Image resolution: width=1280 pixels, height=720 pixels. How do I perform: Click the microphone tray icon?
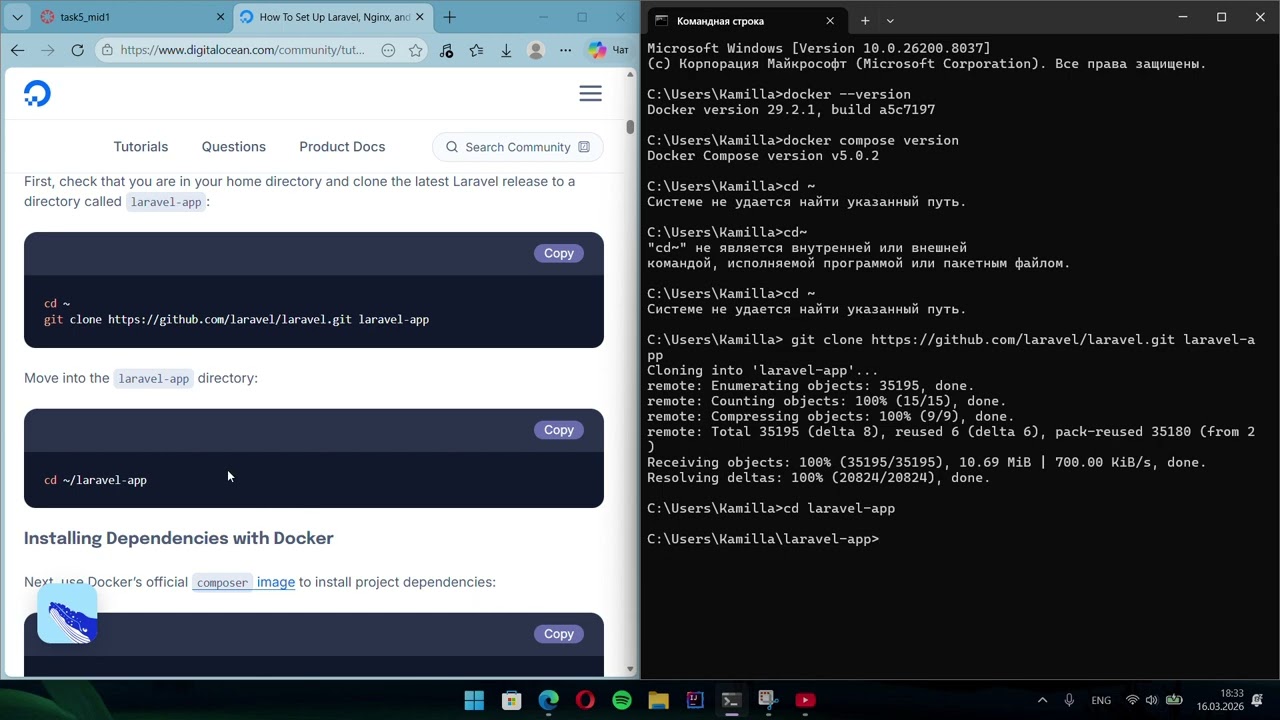point(1069,700)
